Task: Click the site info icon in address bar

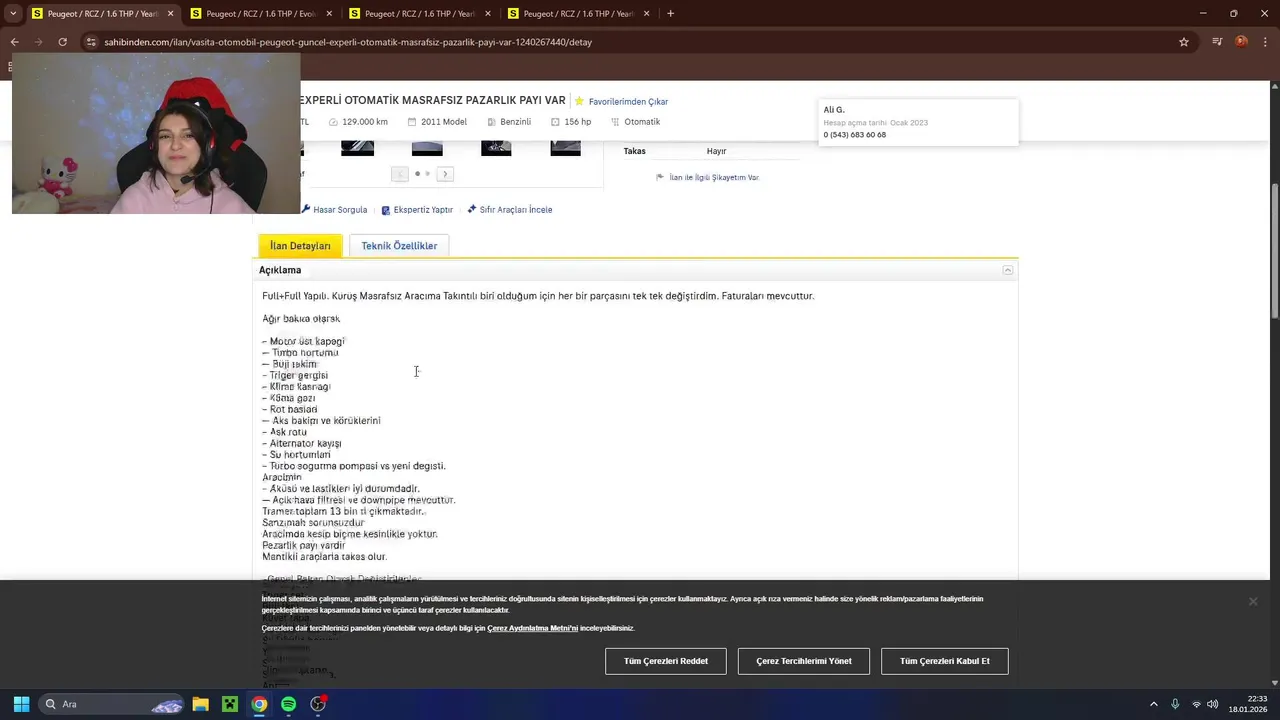Action: tap(91, 42)
